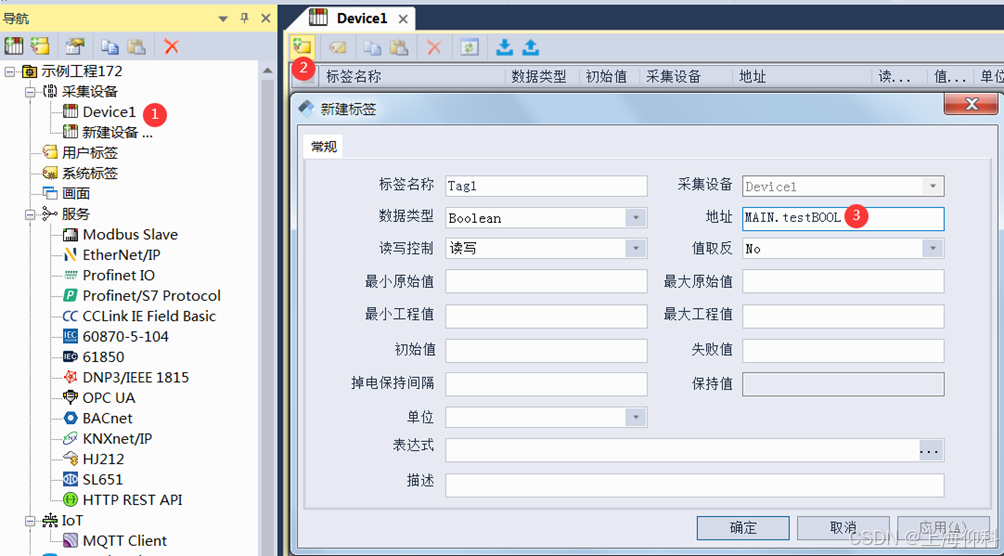This screenshot has width=1004, height=556.
Task: Click the red delete icon in navigation toolbar
Action: 171,46
